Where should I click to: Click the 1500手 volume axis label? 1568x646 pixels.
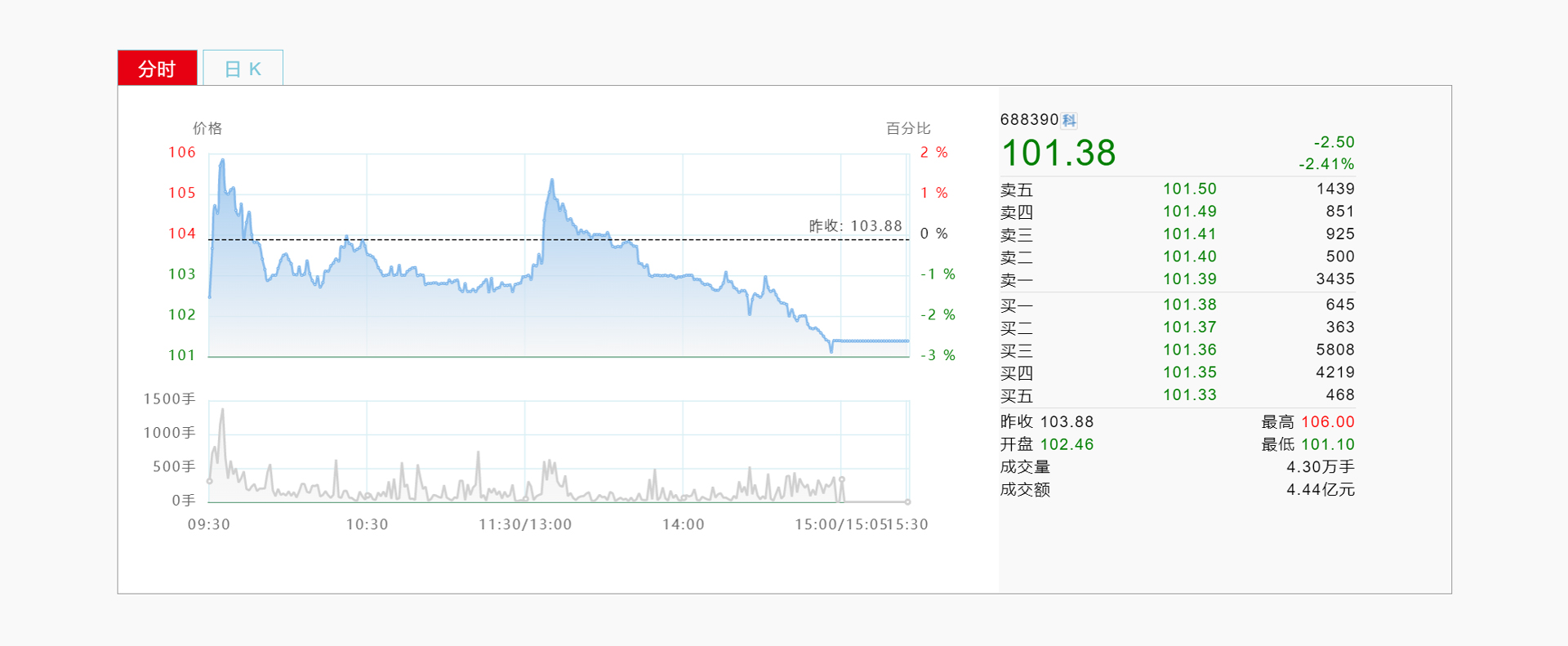[x=170, y=399]
